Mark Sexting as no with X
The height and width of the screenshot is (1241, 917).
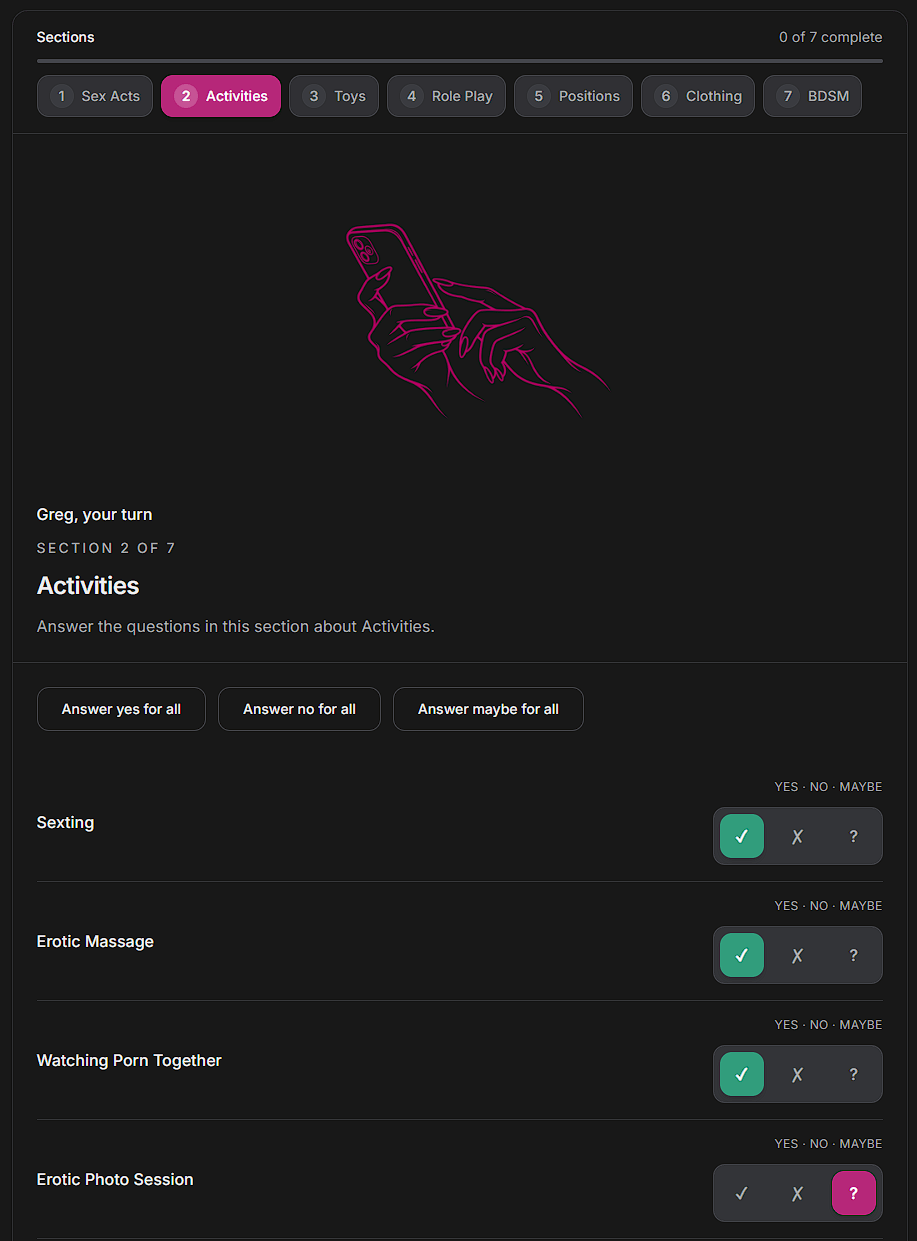pos(797,836)
